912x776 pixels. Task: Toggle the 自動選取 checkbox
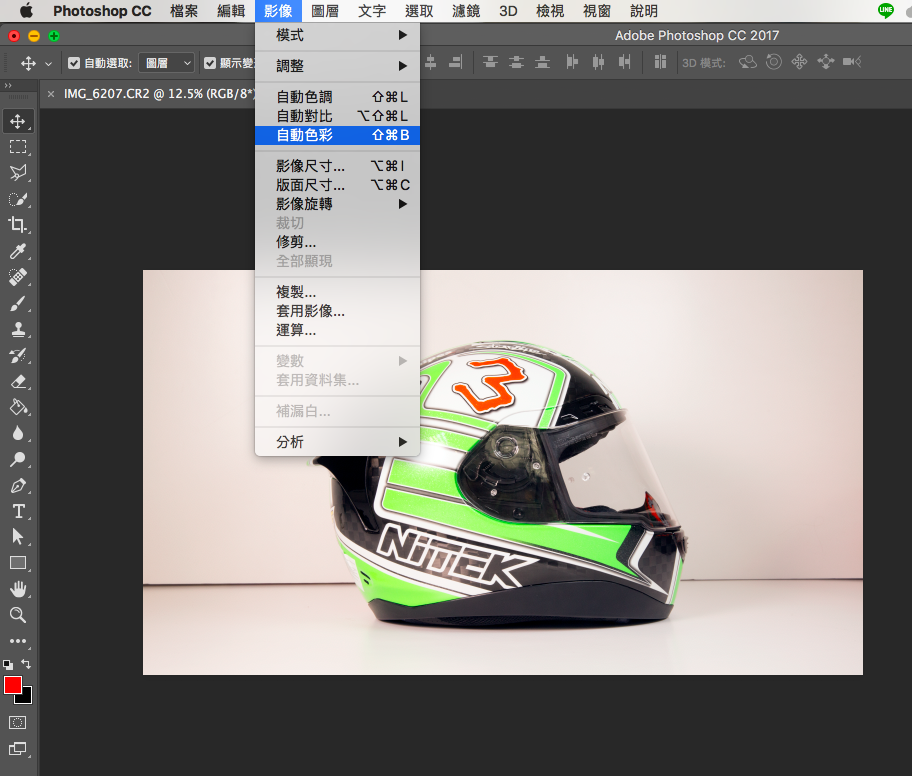74,63
